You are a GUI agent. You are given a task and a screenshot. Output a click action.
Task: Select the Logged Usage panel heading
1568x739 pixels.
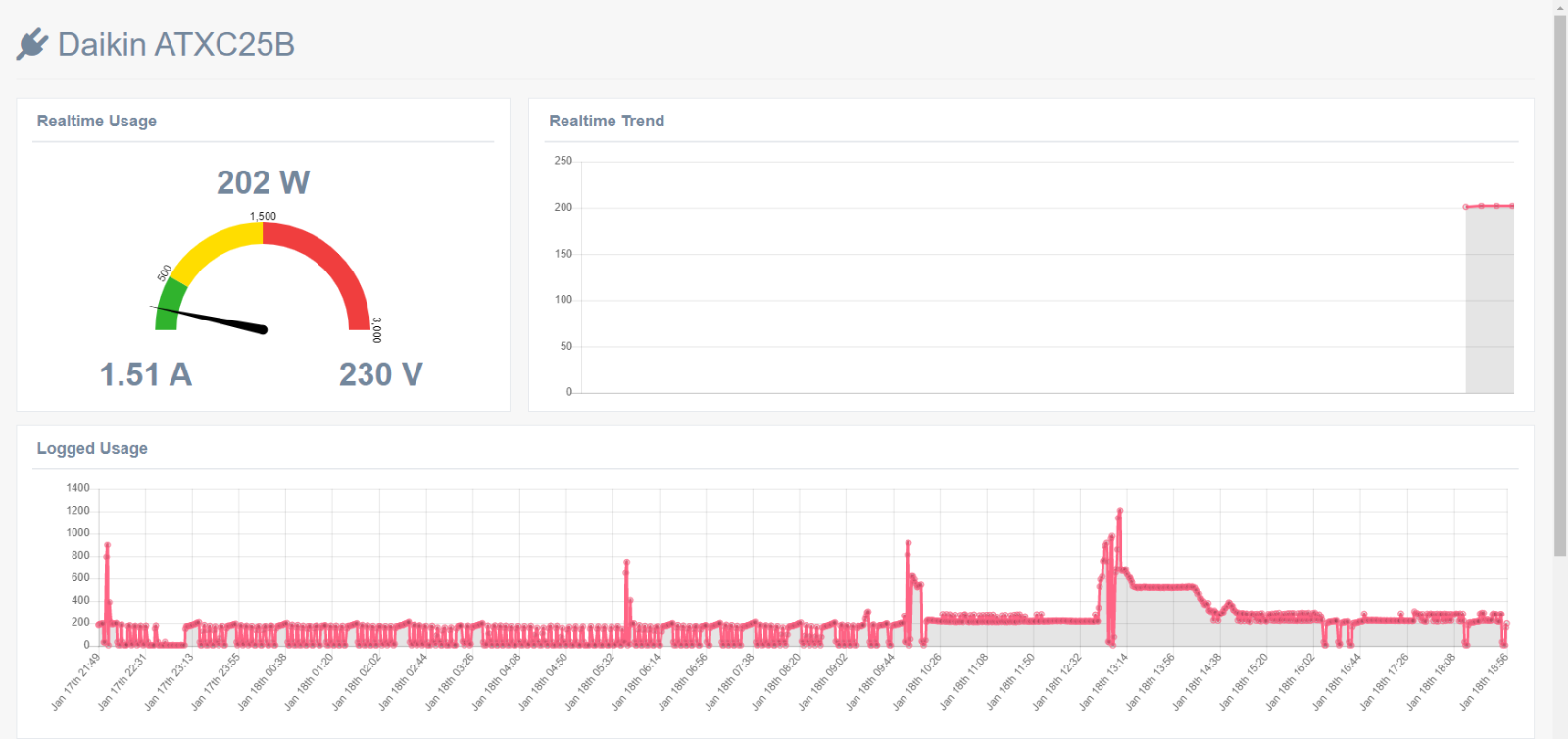coord(92,448)
